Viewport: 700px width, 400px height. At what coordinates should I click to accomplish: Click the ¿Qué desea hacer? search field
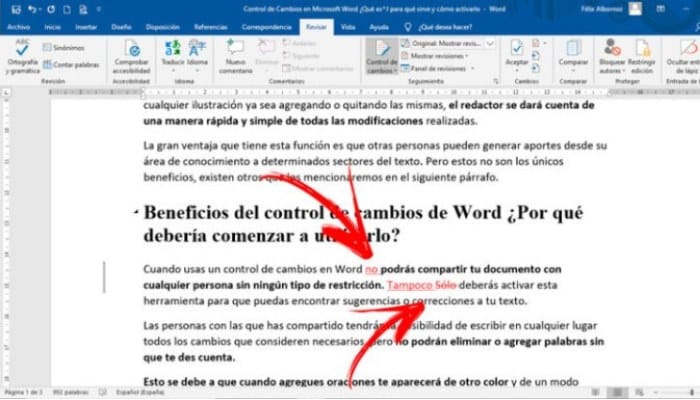click(x=445, y=27)
